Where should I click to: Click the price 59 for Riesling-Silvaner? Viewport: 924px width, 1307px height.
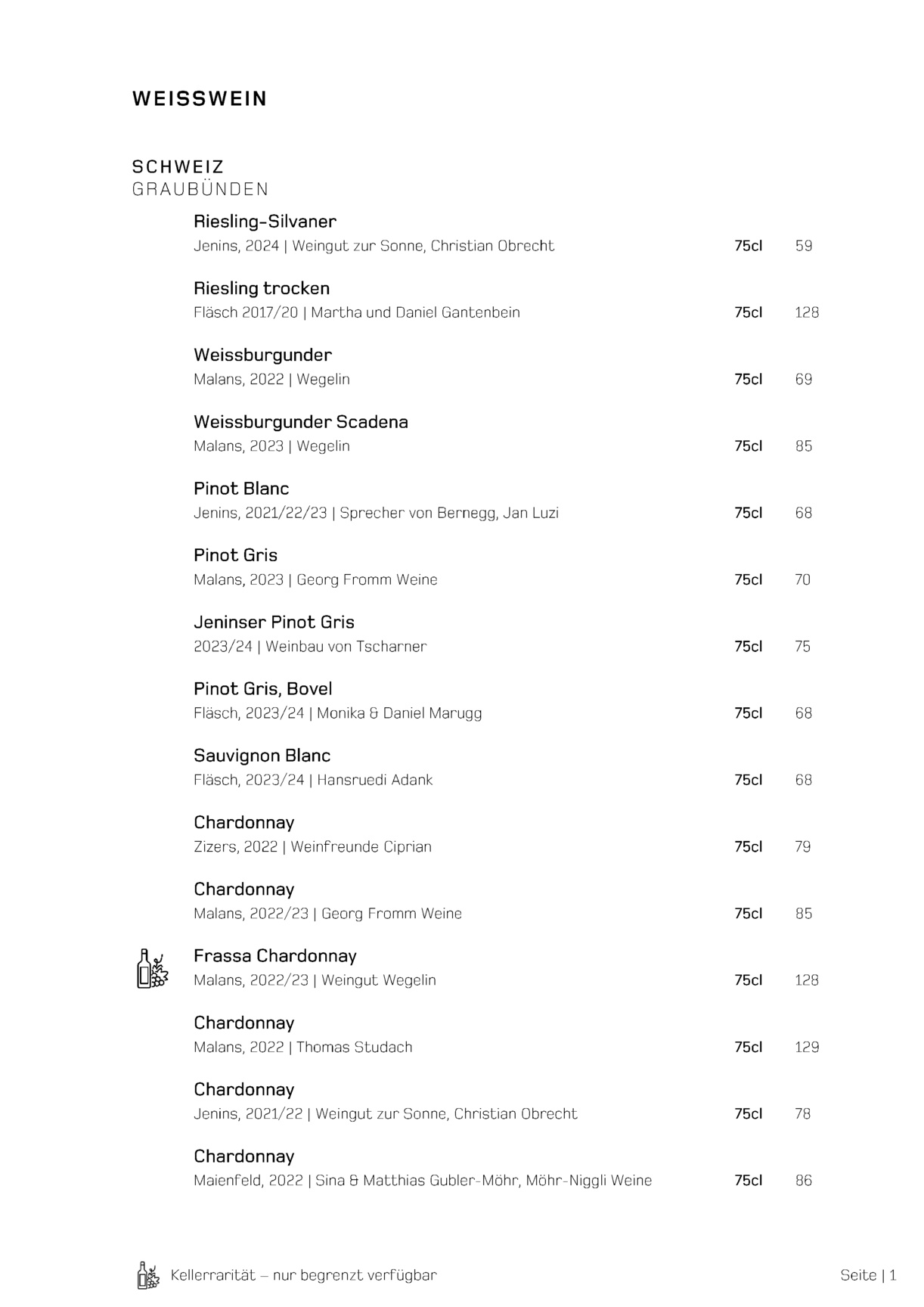click(x=803, y=246)
